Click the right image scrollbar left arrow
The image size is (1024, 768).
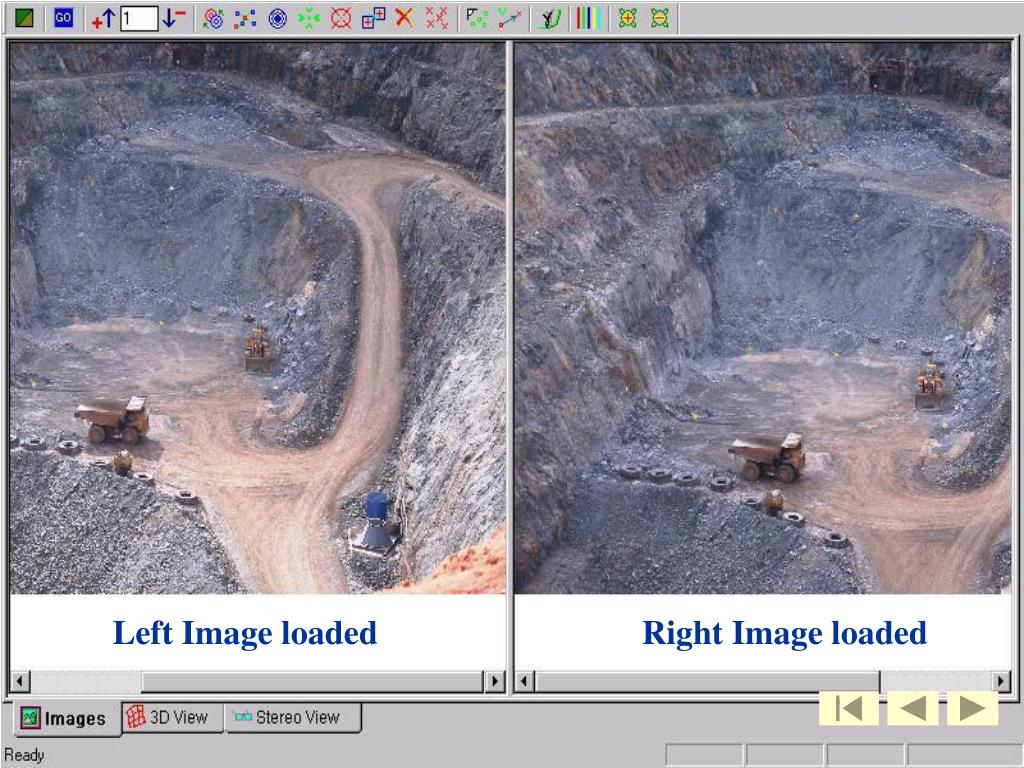click(x=524, y=681)
